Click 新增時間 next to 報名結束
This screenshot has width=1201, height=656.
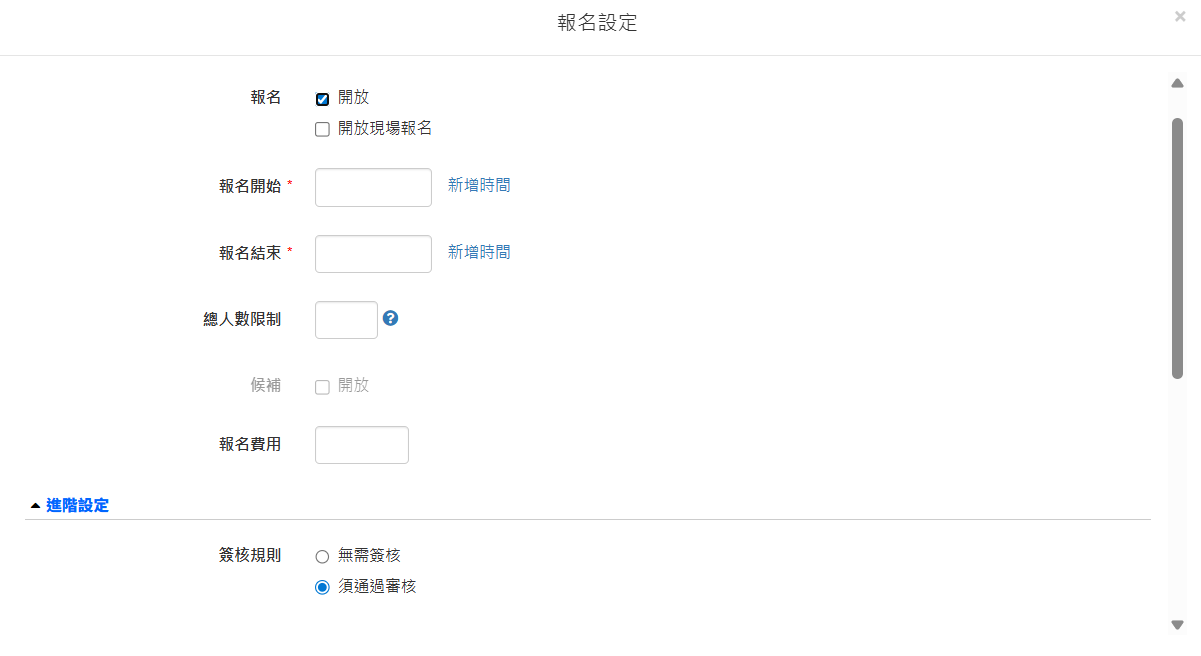tap(479, 252)
